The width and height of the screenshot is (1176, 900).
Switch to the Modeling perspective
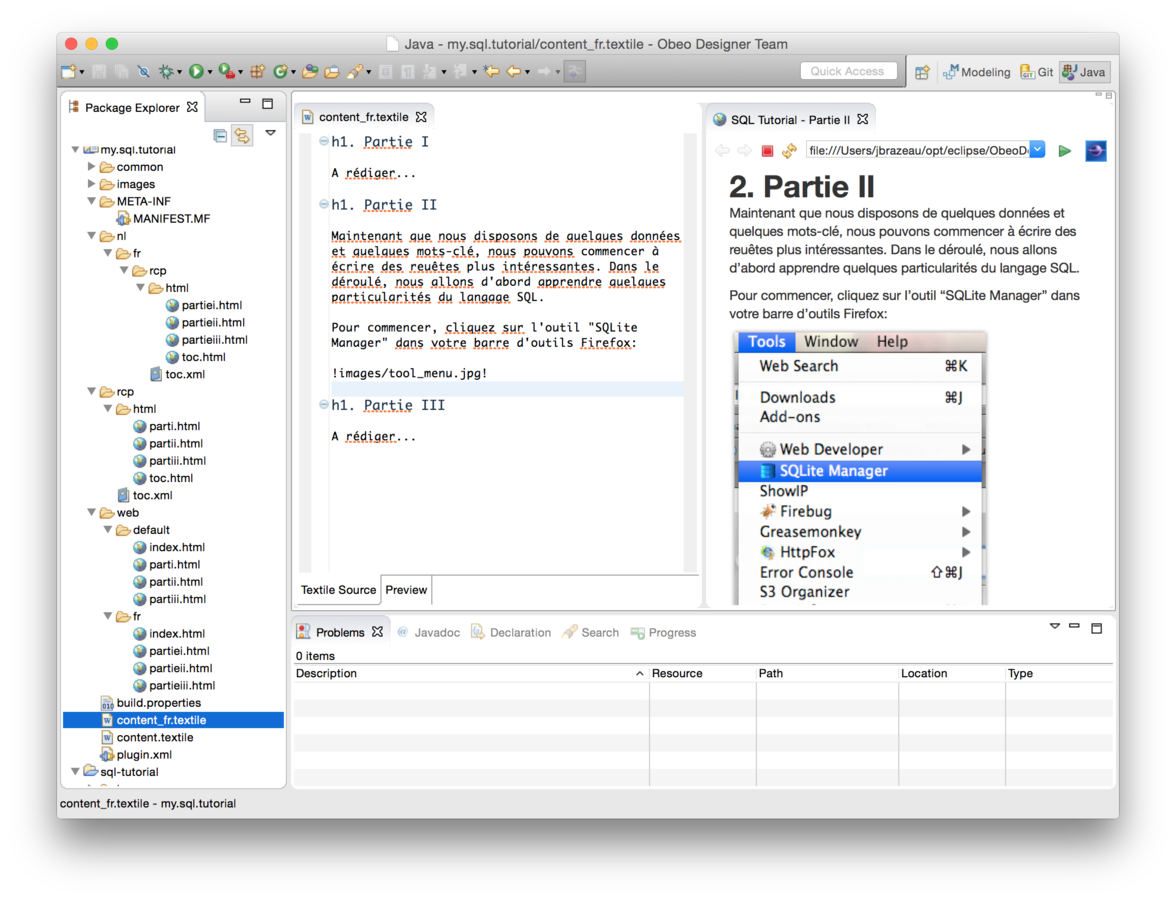pyautogui.click(x=976, y=72)
